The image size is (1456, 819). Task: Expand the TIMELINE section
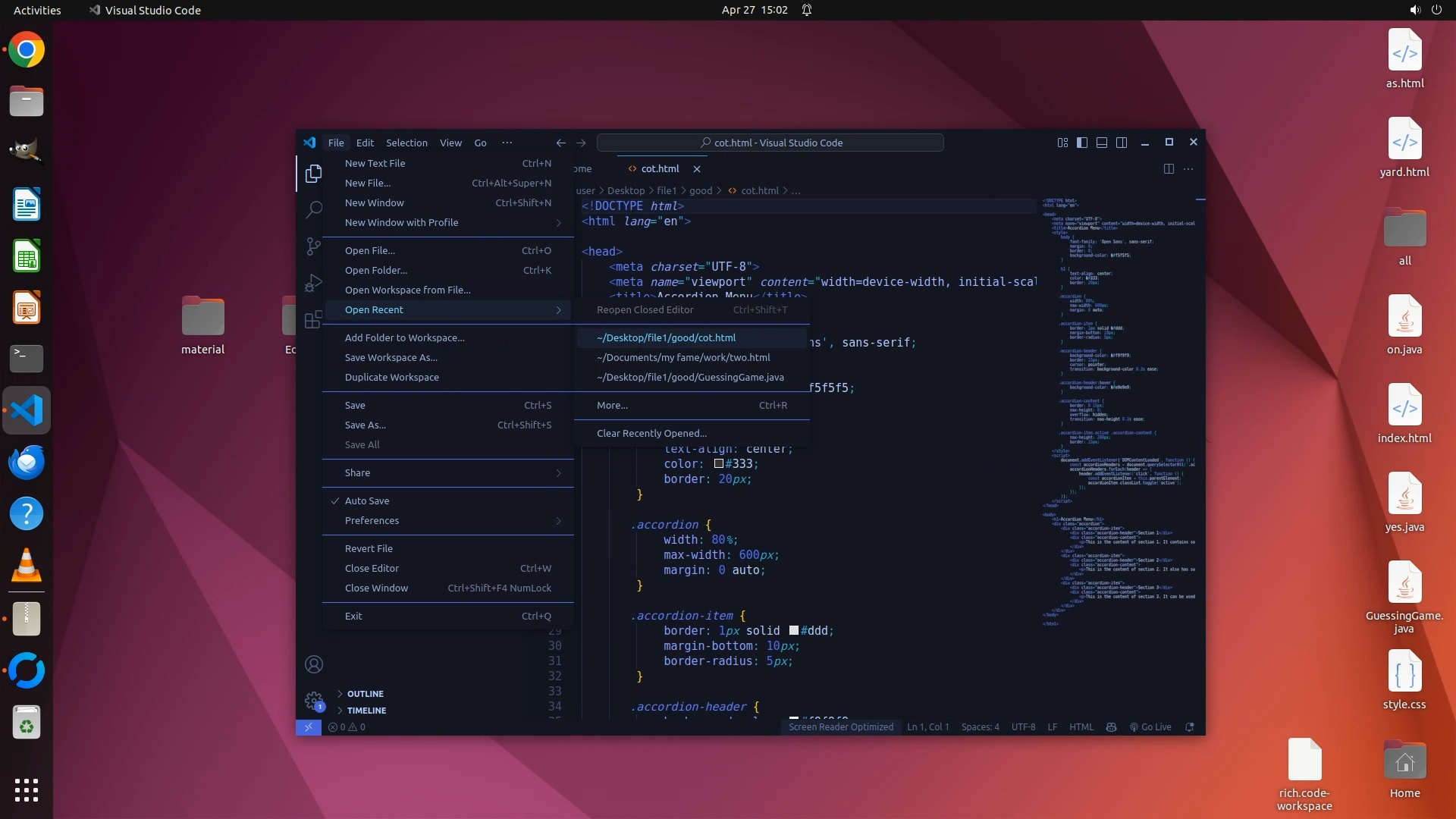click(x=366, y=711)
